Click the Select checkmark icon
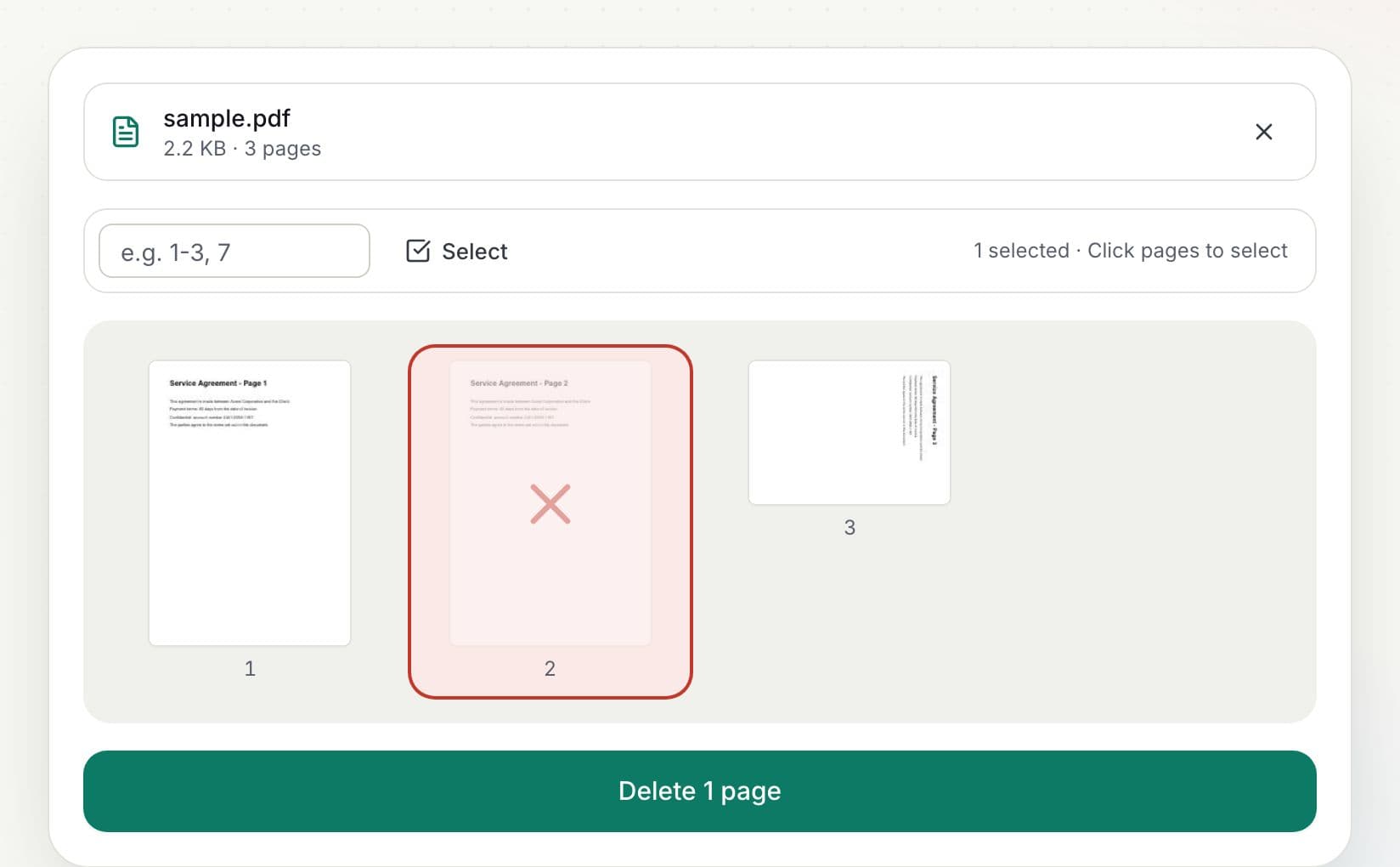 click(x=418, y=251)
